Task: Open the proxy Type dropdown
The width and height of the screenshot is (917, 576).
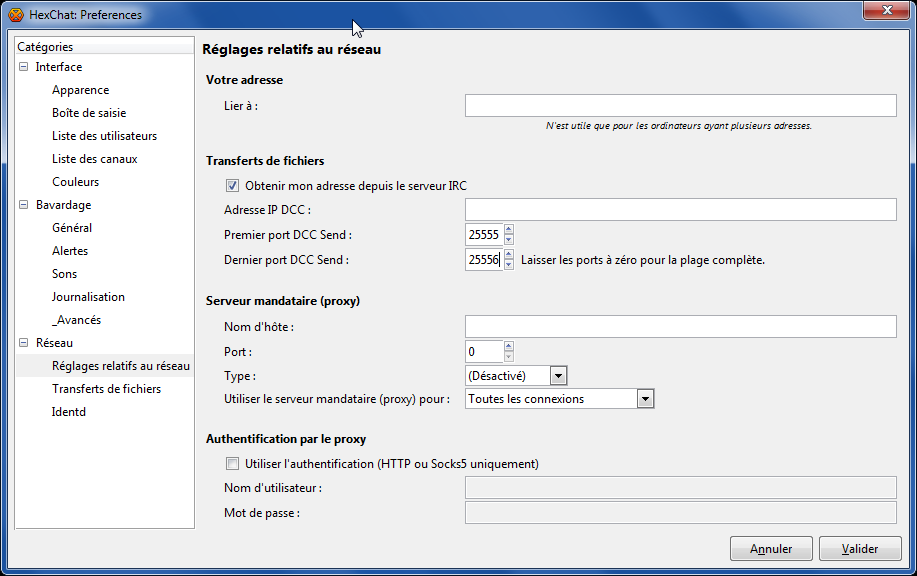Action: pyautogui.click(x=558, y=375)
